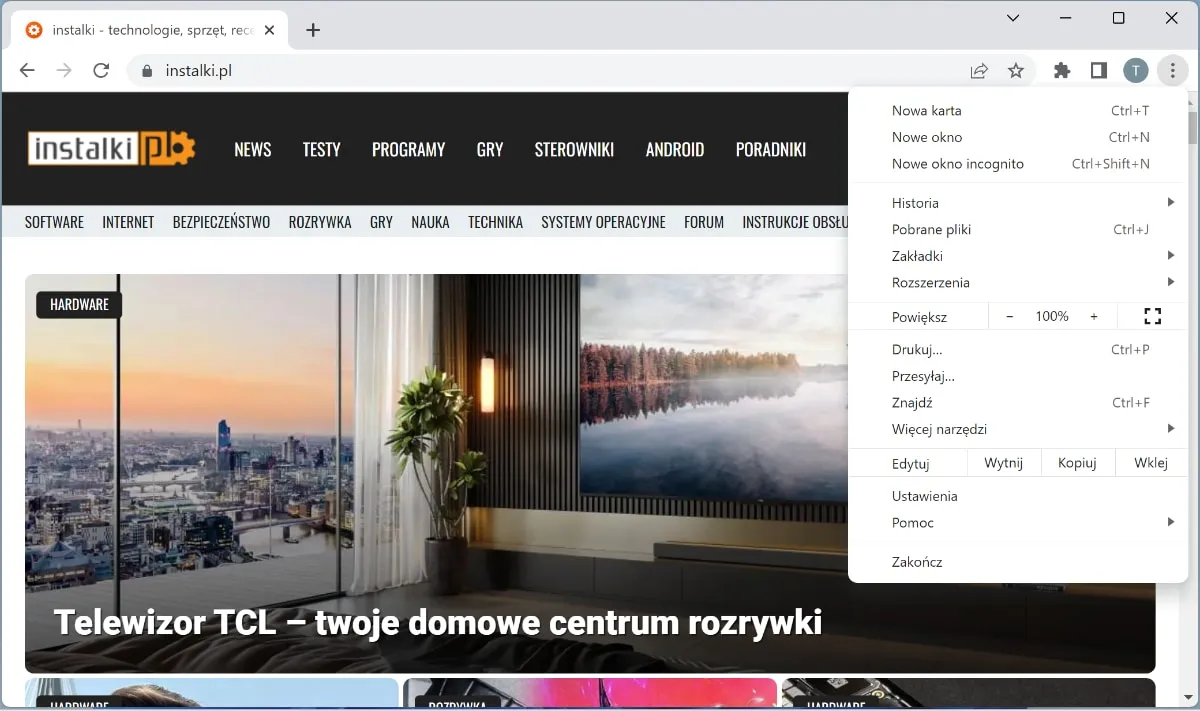Open the FORUM link
The image size is (1200, 711).
tap(704, 222)
